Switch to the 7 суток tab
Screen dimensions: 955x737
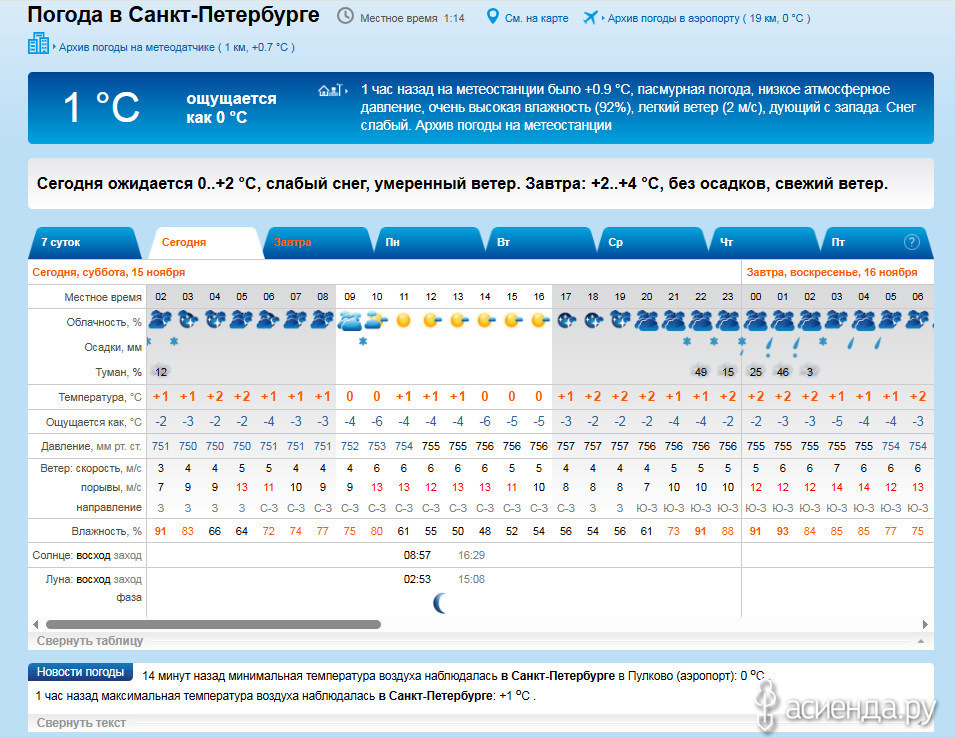[61, 242]
